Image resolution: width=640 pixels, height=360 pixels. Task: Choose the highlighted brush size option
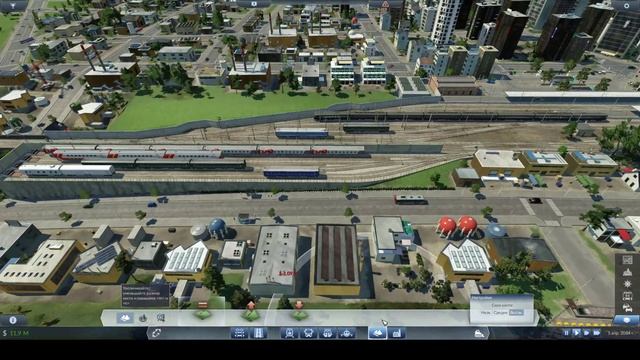tap(516, 313)
